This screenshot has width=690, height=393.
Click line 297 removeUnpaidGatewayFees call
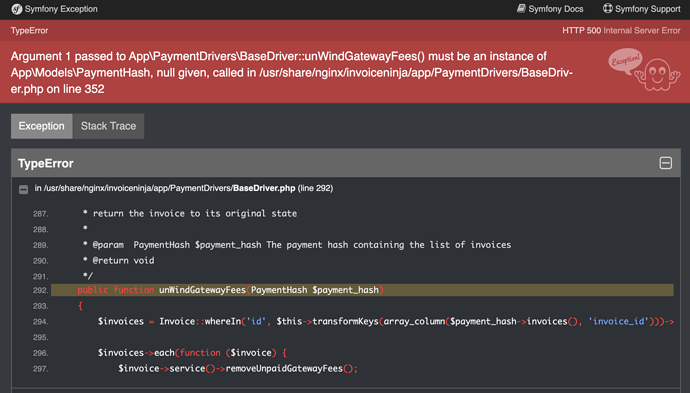tap(238, 368)
